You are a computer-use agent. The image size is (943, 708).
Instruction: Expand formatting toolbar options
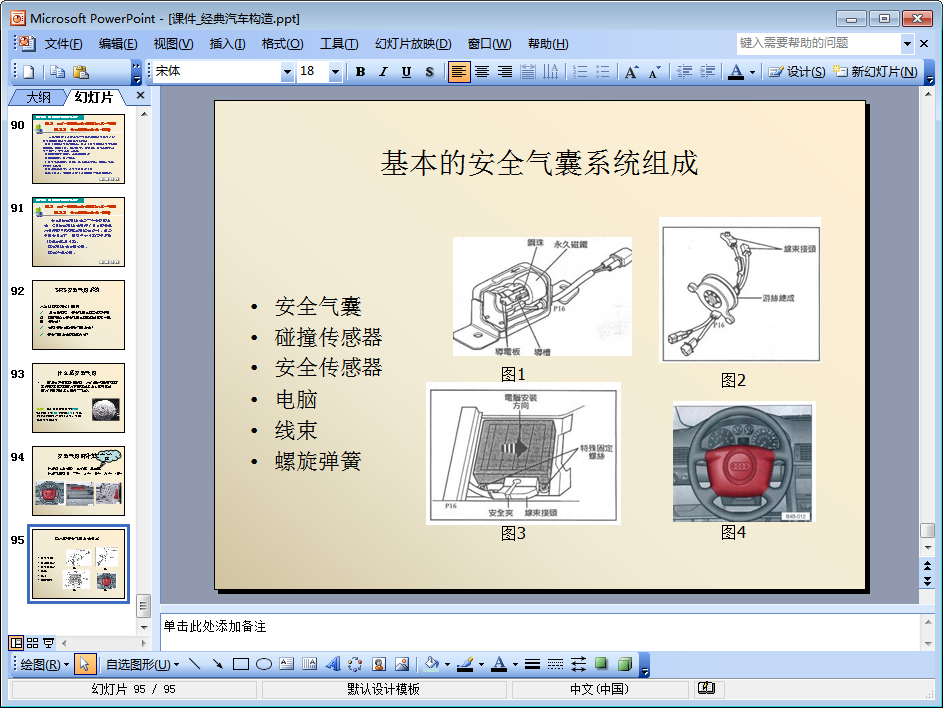(x=930, y=72)
